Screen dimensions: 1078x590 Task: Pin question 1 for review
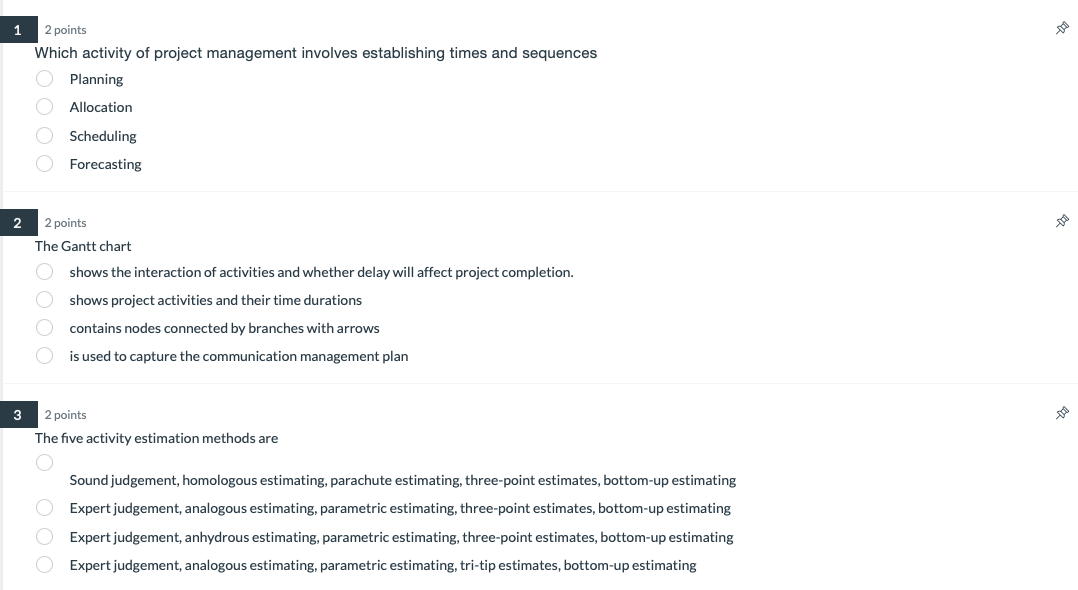coord(1062,28)
